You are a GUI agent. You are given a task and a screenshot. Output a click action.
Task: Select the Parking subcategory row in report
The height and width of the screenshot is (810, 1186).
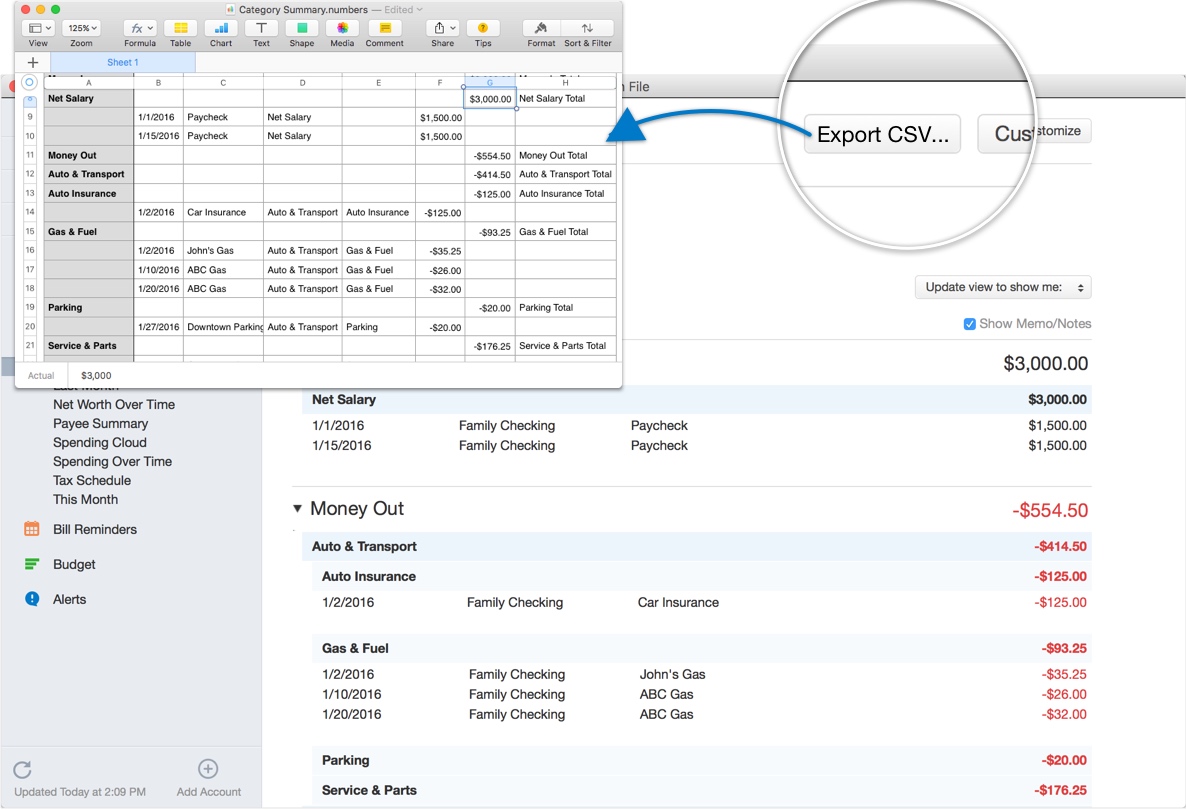point(701,760)
